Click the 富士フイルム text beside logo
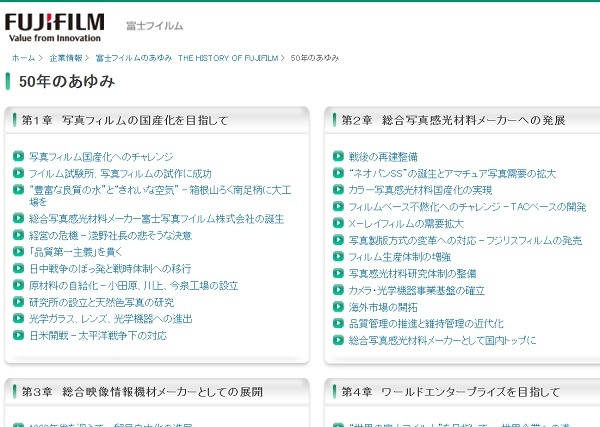The height and width of the screenshot is (427, 600). 155,26
